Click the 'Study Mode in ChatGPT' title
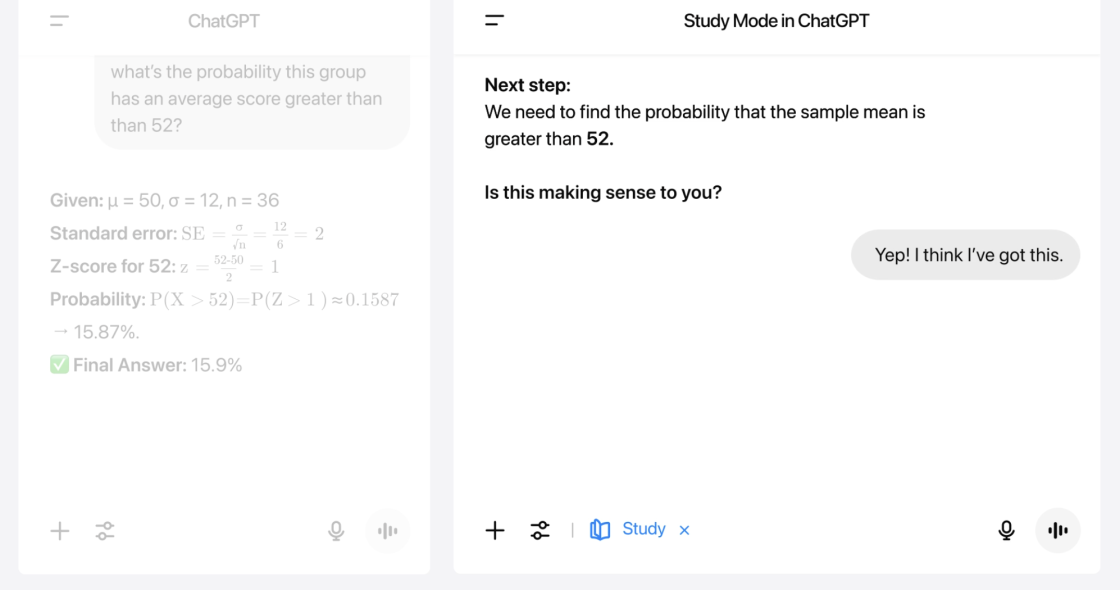The height and width of the screenshot is (590, 1120). point(776,21)
